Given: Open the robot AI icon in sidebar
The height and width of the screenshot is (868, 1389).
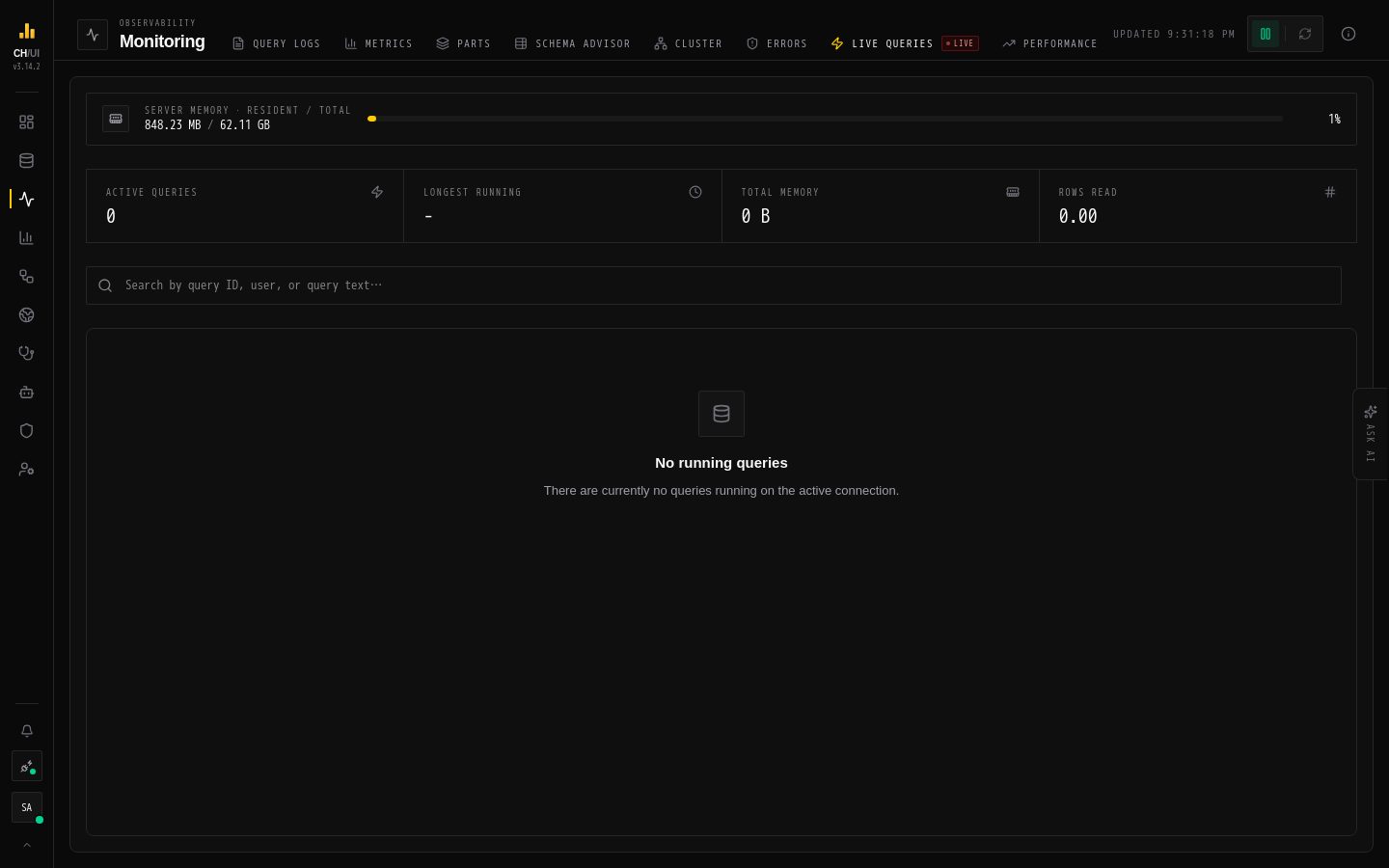Looking at the screenshot, I should coord(26,393).
